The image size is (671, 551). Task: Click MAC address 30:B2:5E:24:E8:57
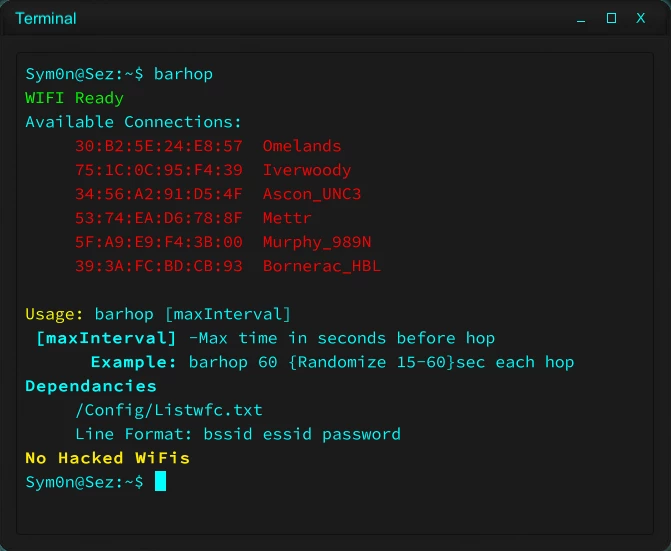coord(159,146)
